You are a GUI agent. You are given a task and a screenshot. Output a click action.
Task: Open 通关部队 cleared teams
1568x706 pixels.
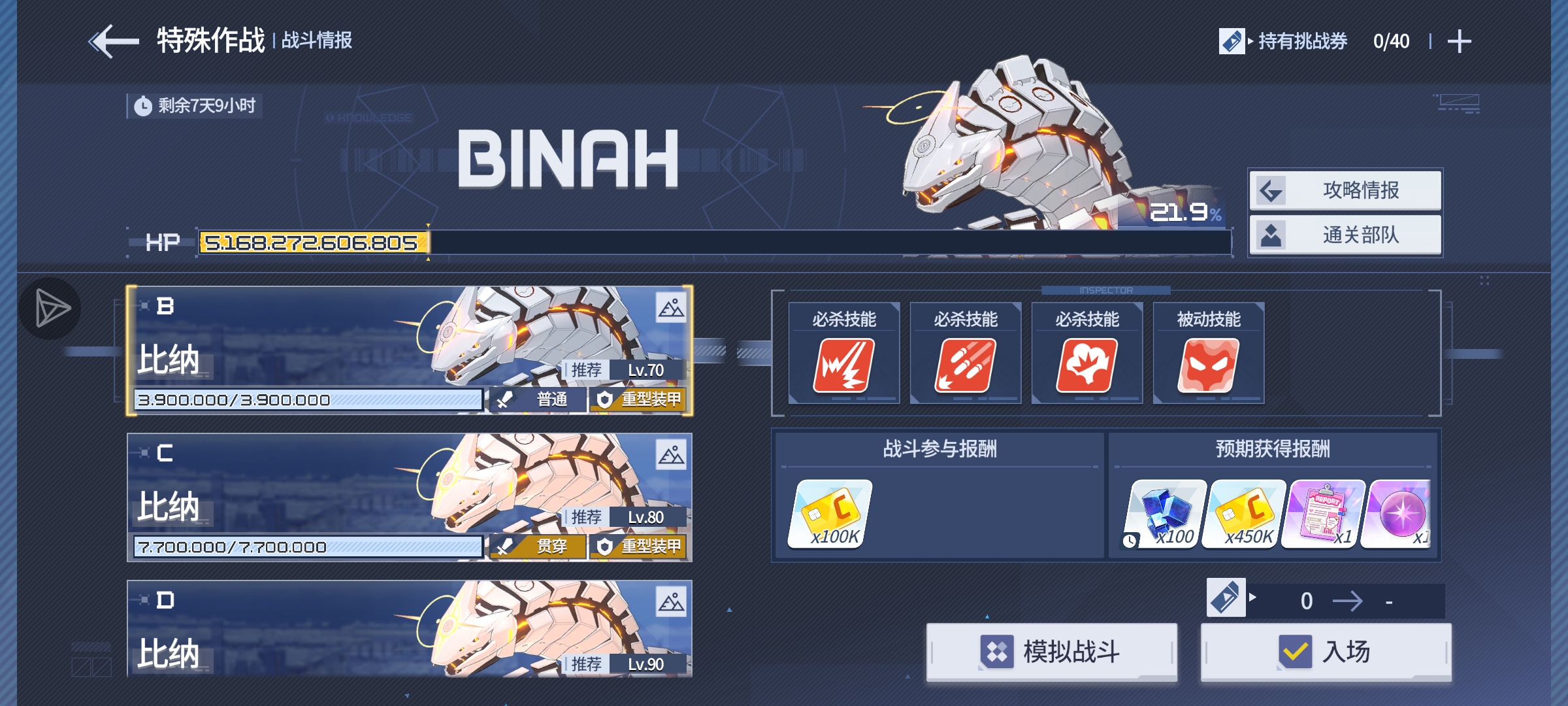tap(1345, 235)
